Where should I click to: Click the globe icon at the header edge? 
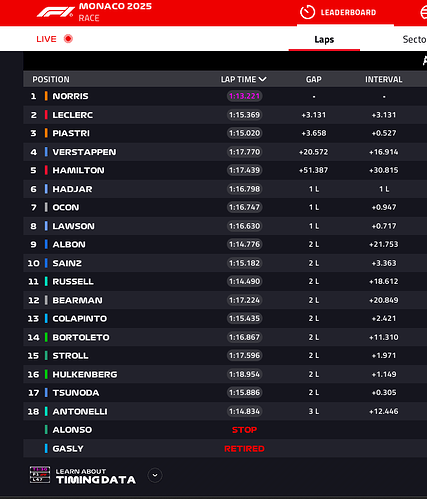click(x=424, y=13)
